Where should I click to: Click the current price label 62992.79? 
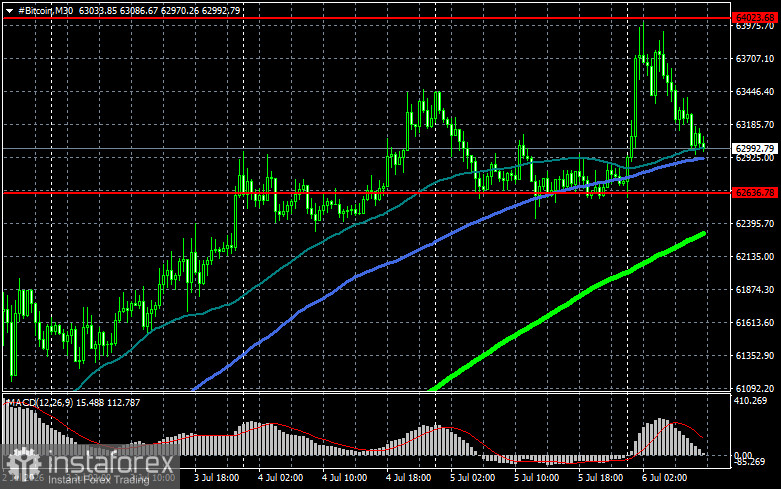[x=755, y=148]
